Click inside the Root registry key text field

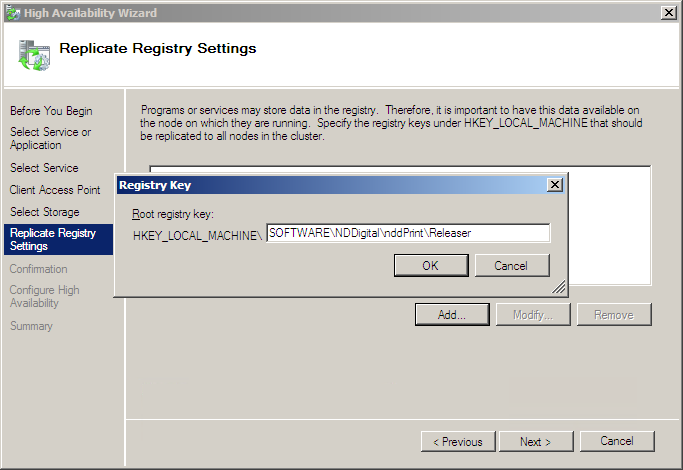click(x=408, y=233)
